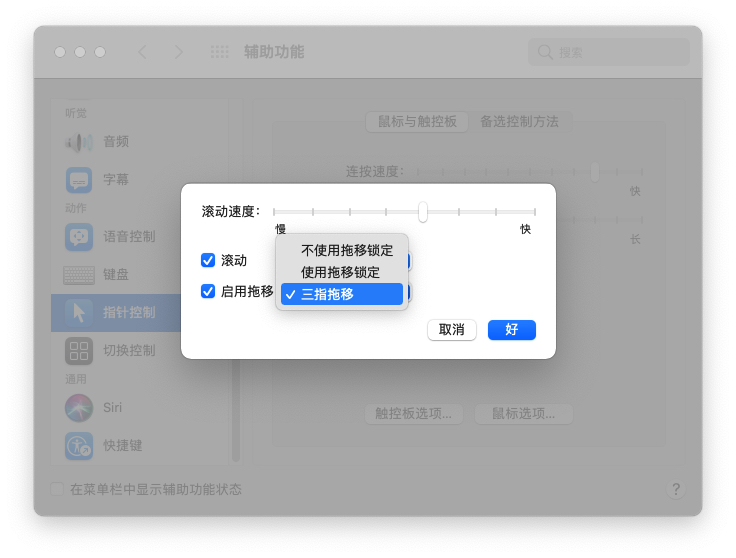Click the forward arrow in the toolbar
The height and width of the screenshot is (558, 736).
click(x=178, y=52)
